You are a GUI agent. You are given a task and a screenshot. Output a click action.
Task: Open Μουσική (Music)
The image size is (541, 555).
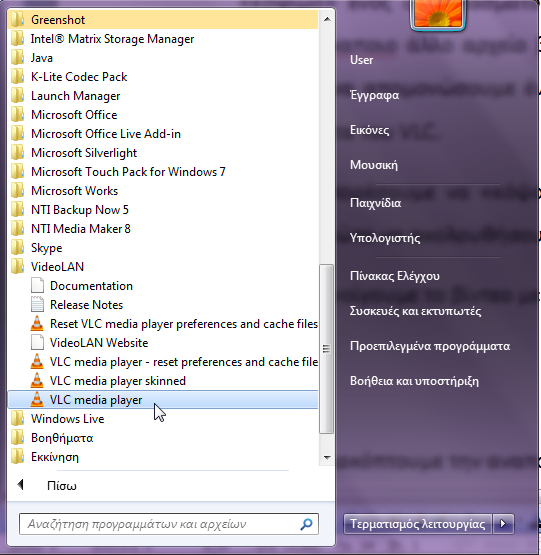[374, 165]
